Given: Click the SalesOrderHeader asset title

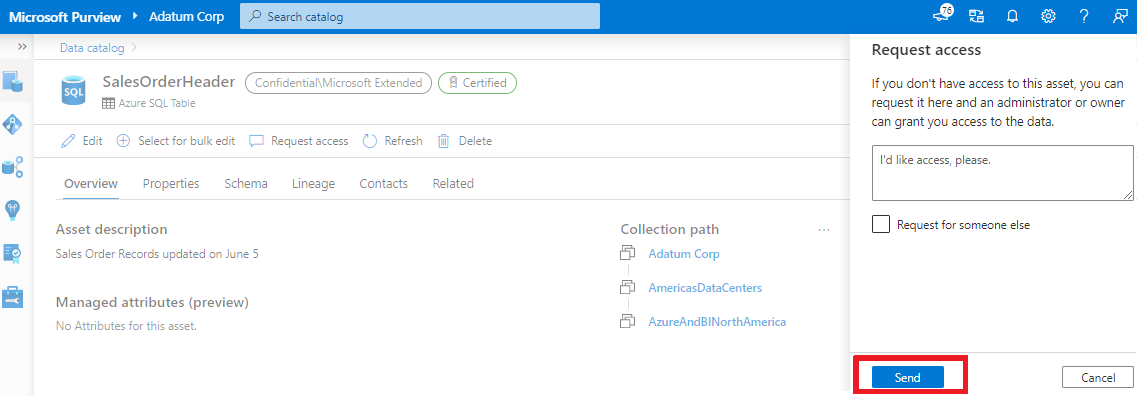Looking at the screenshot, I should tap(168, 82).
